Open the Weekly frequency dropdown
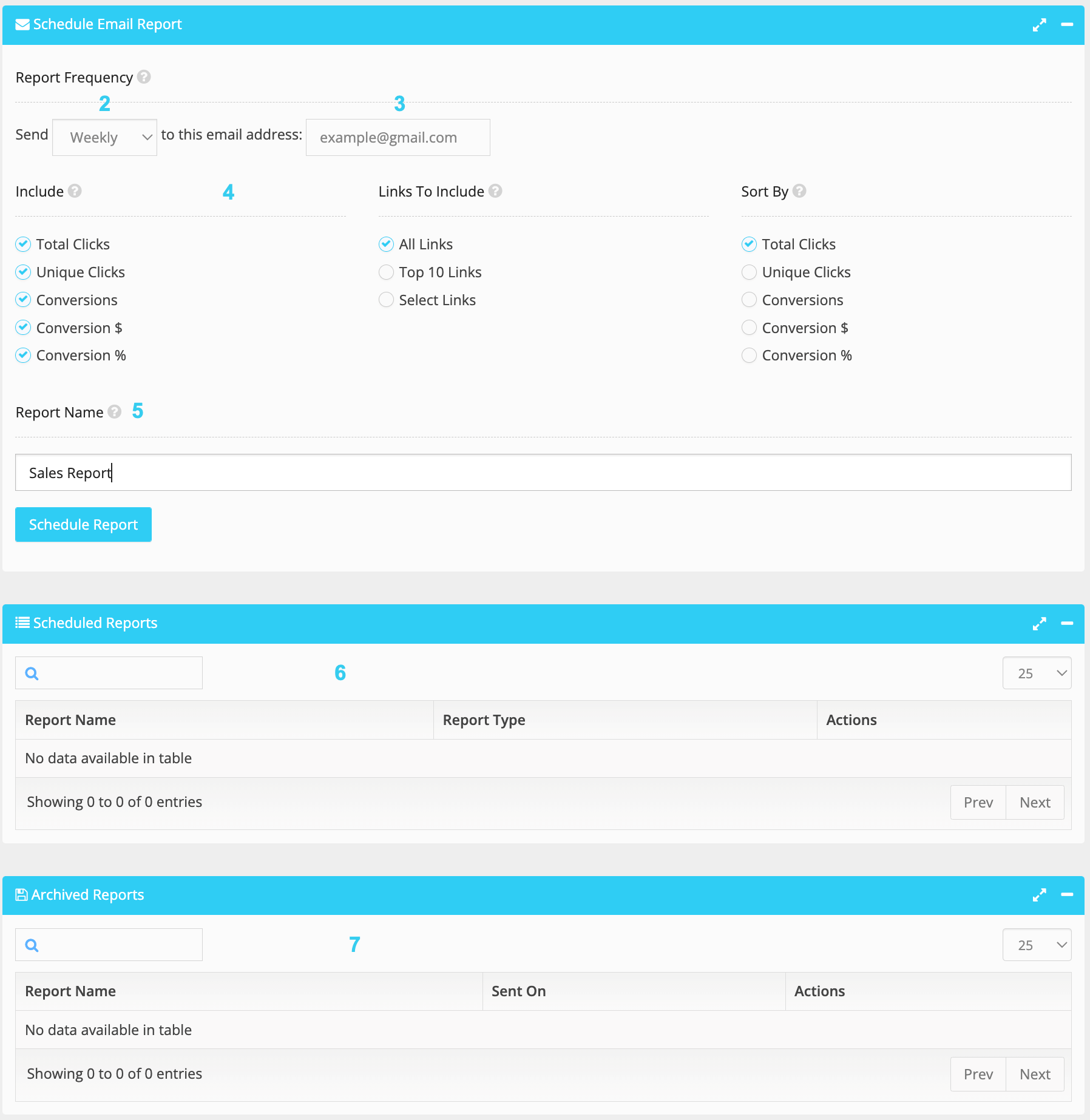The width and height of the screenshot is (1090, 1120). [104, 138]
